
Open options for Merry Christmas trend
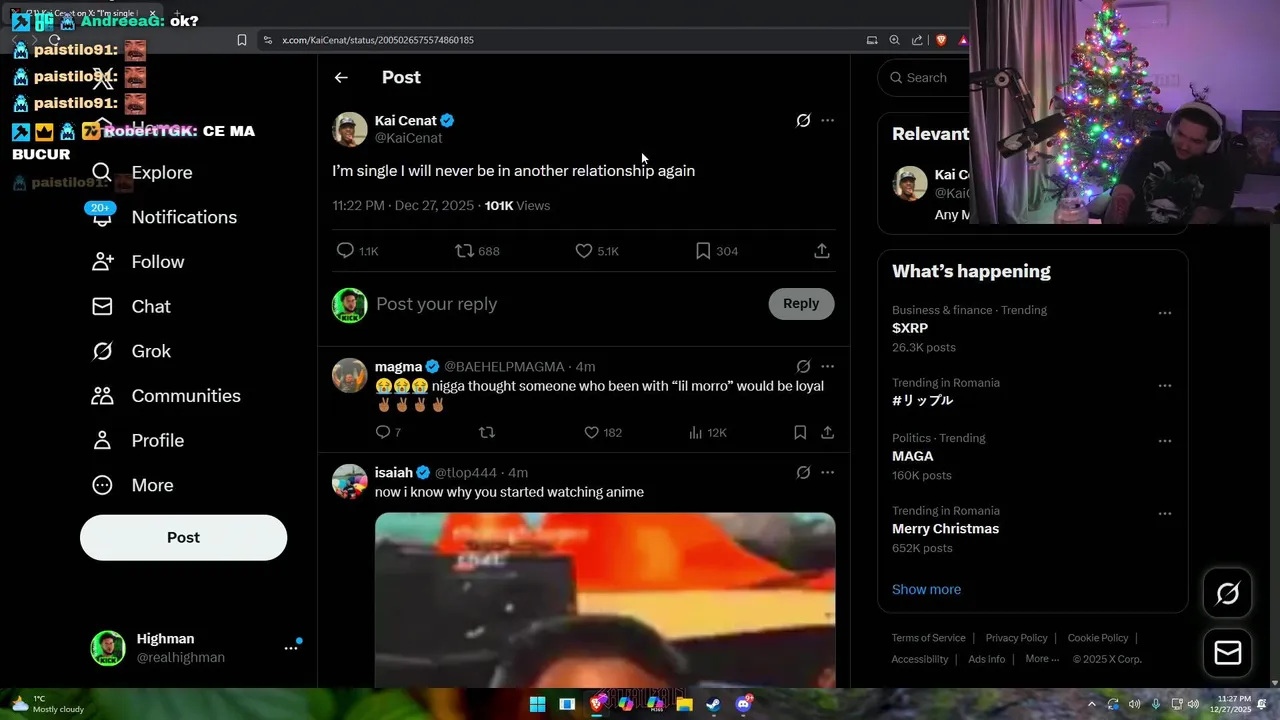(x=1165, y=514)
